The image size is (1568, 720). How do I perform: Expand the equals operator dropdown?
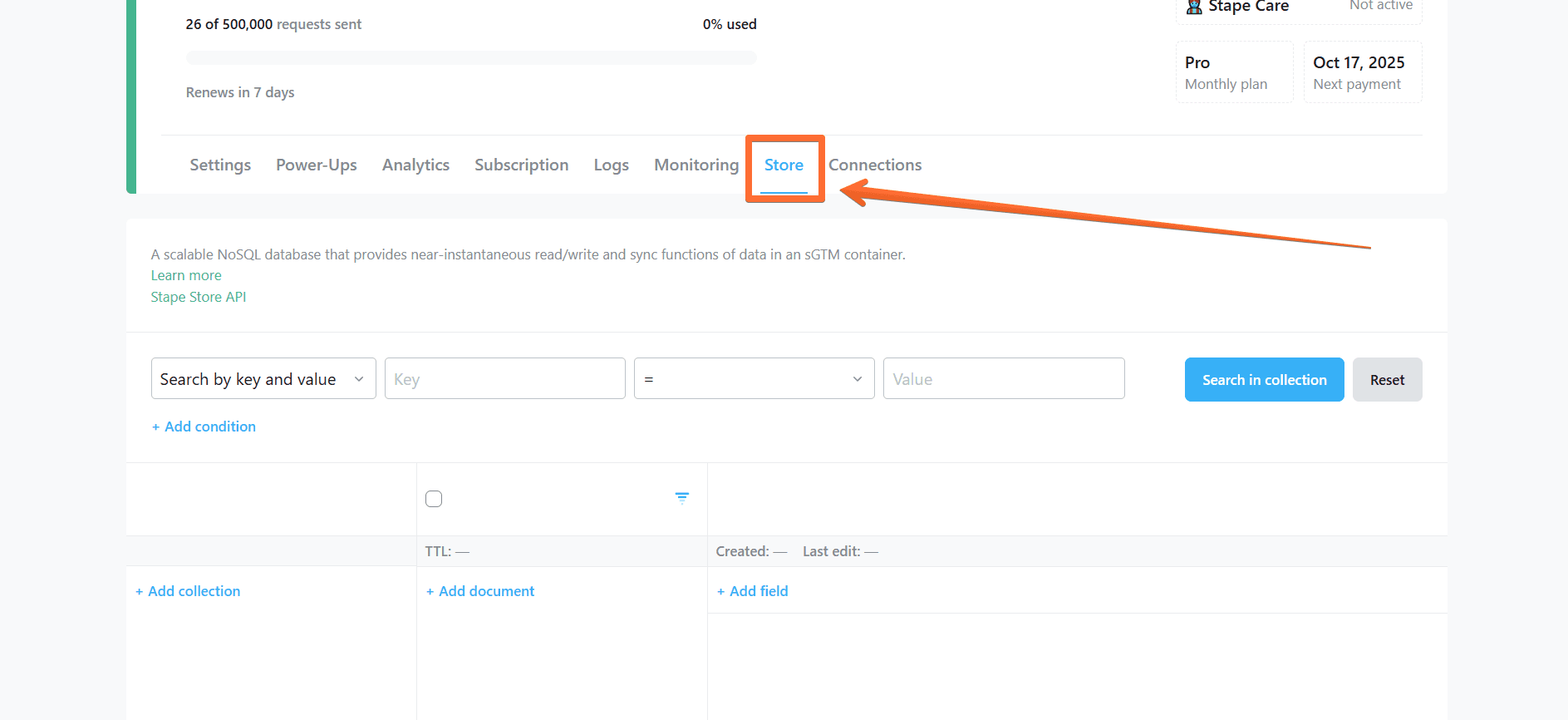click(x=754, y=379)
